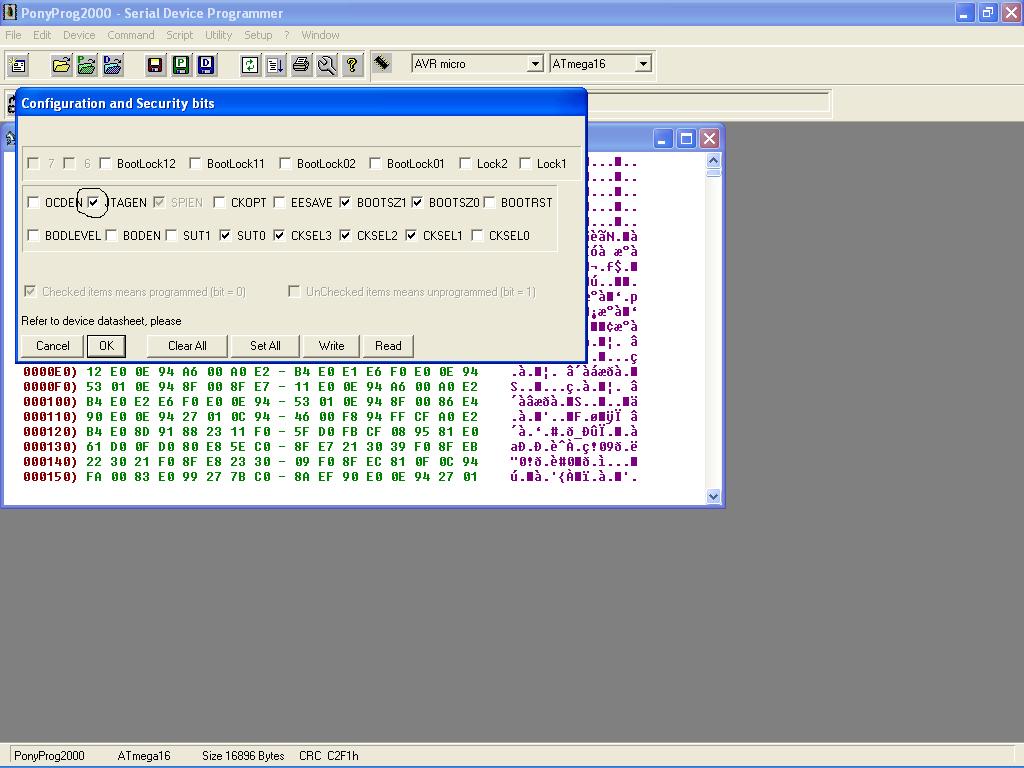Click the yellow question mark Help icon
The height and width of the screenshot is (768, 1024).
coord(352,65)
